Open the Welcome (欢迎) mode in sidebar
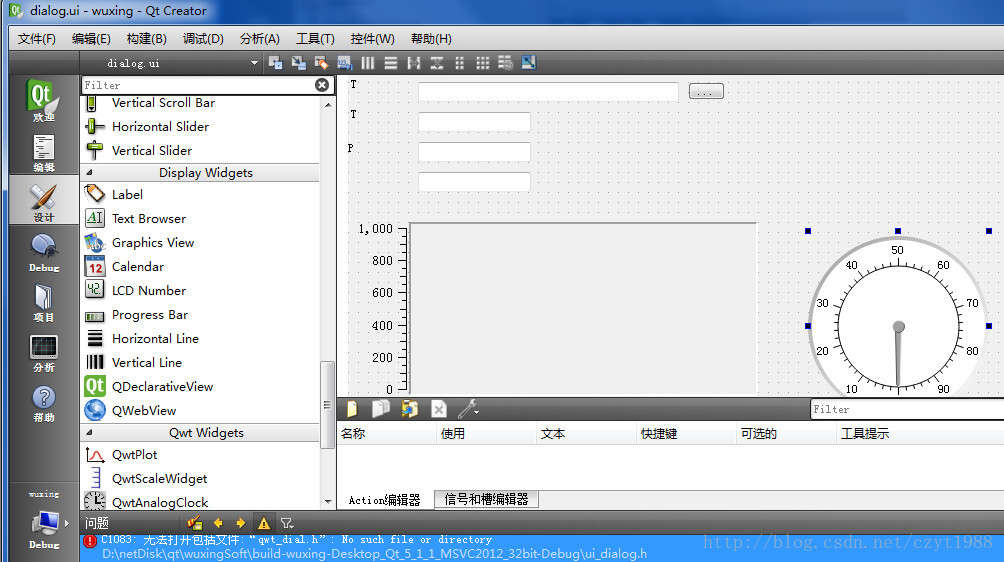 (44, 101)
